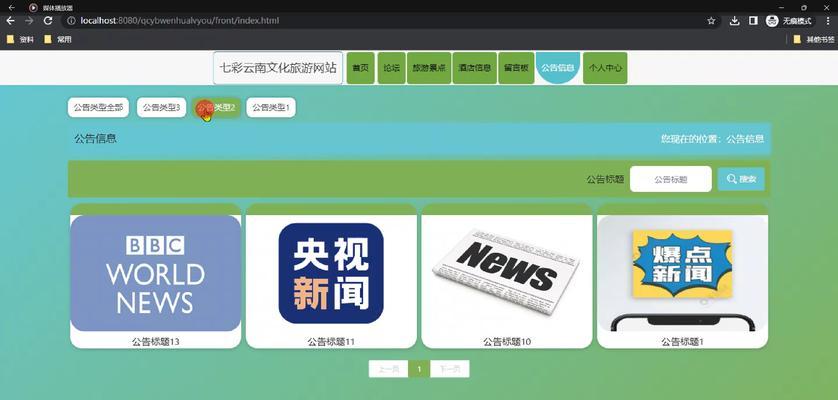Click the 搜索 button with magnifier
The height and width of the screenshot is (400, 838).
click(741, 179)
